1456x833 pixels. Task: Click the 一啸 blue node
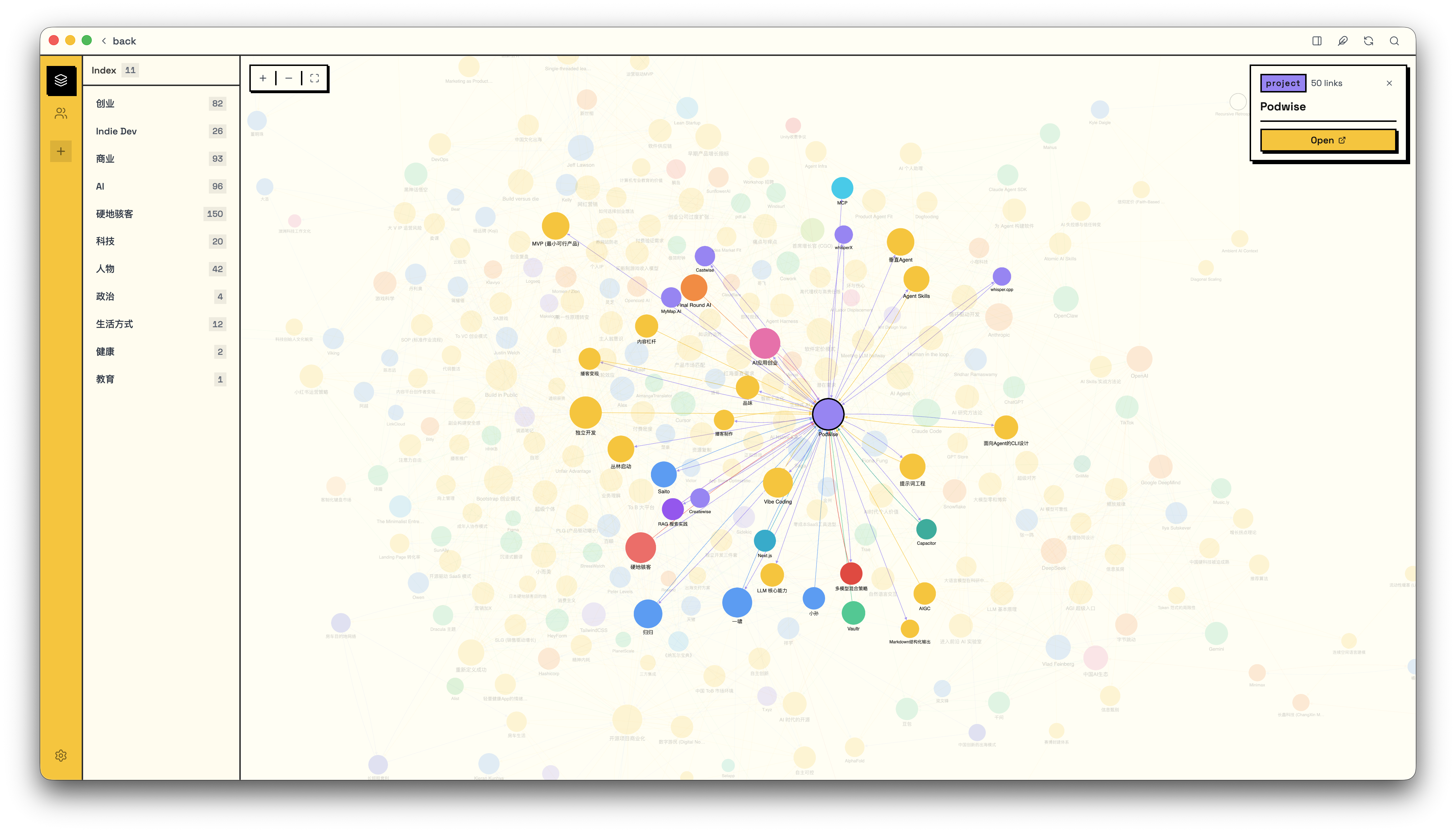[737, 603]
